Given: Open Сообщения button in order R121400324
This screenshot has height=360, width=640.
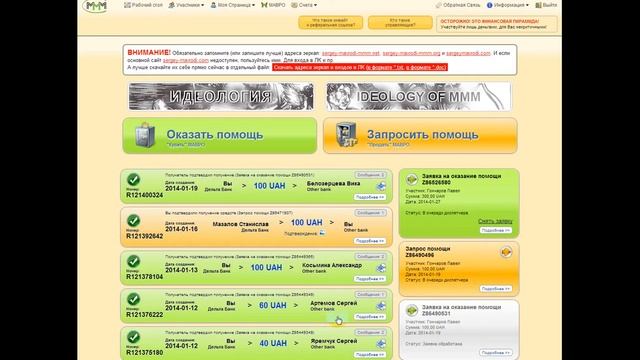Looking at the screenshot, I should click(x=370, y=175).
